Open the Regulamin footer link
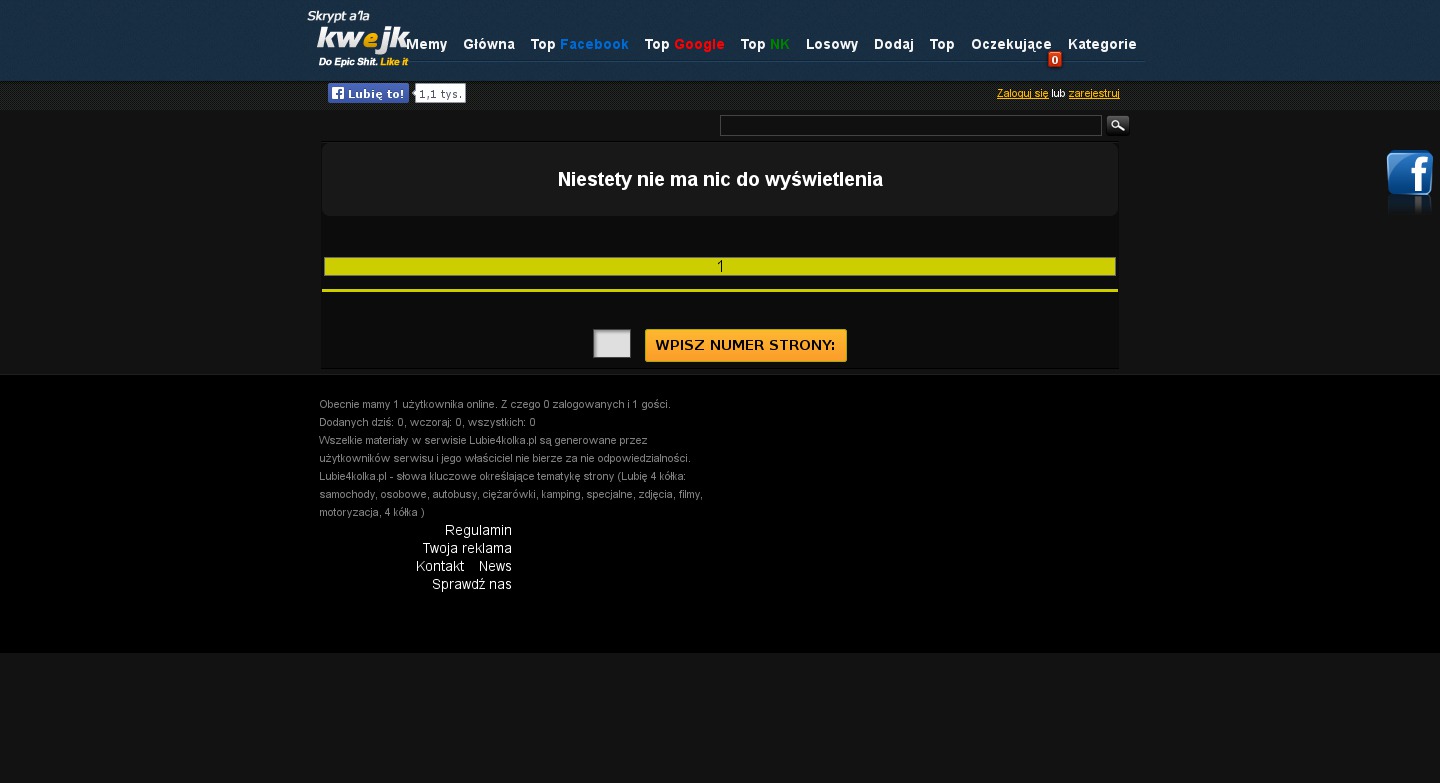Viewport: 1440px width, 783px height. pyautogui.click(x=478, y=530)
